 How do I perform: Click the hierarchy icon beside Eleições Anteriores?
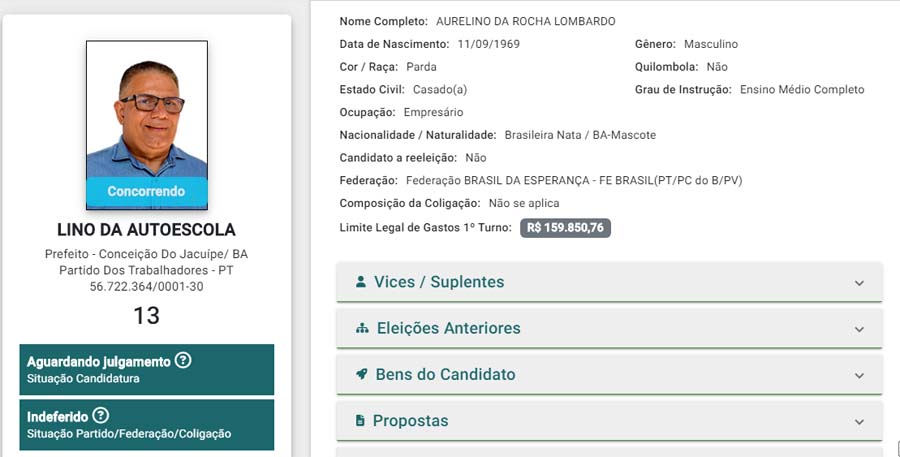362,328
